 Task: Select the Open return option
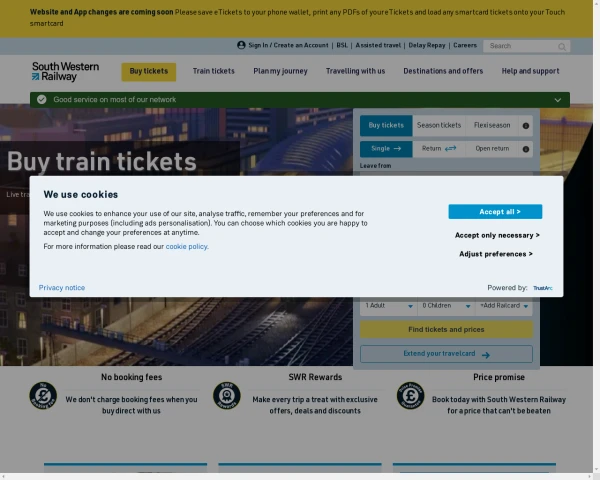point(491,149)
